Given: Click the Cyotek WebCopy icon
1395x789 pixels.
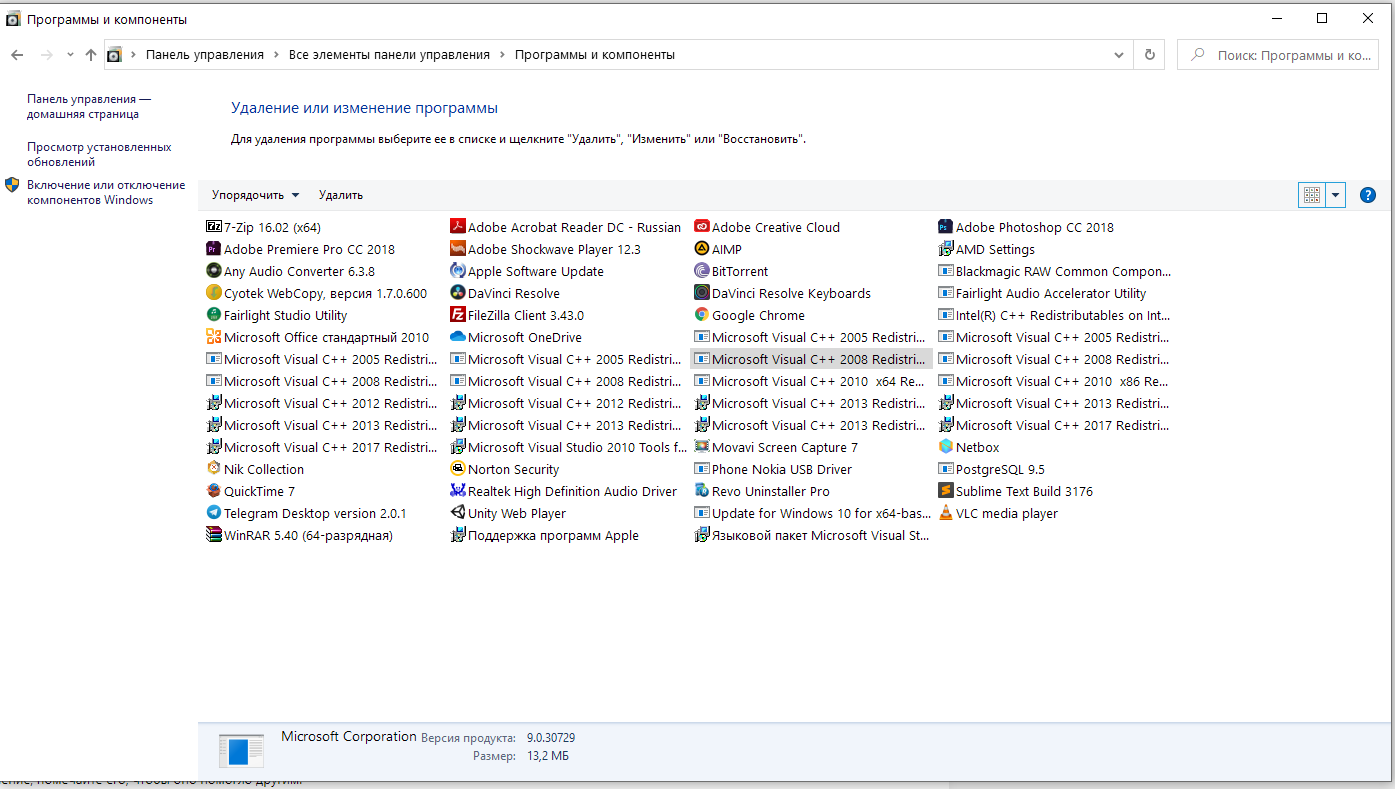Looking at the screenshot, I should [x=213, y=293].
